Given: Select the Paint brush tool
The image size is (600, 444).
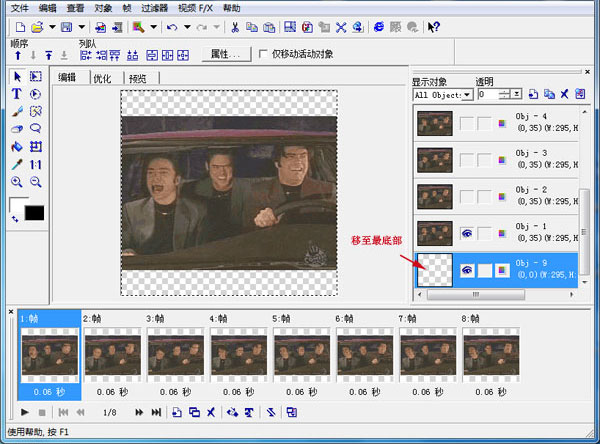Looking at the screenshot, I should point(17,111).
